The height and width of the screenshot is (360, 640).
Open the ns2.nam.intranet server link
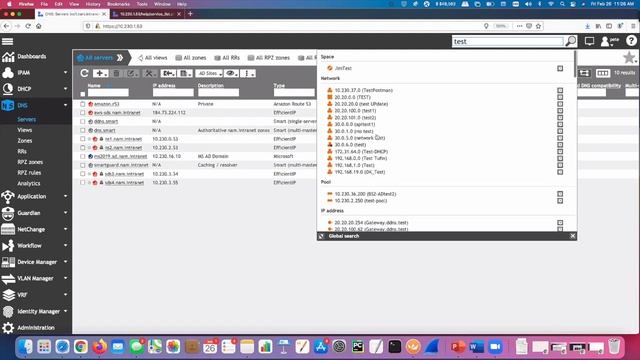click(x=123, y=148)
